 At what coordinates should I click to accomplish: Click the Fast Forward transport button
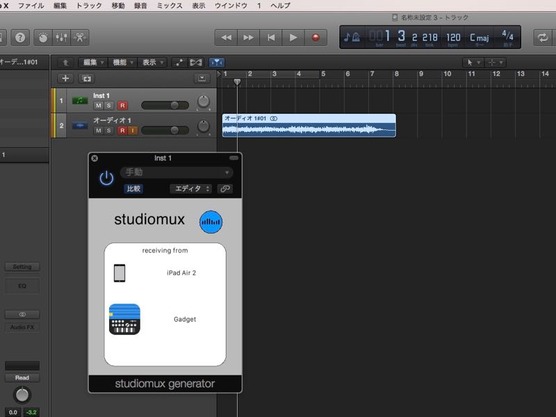(x=248, y=38)
